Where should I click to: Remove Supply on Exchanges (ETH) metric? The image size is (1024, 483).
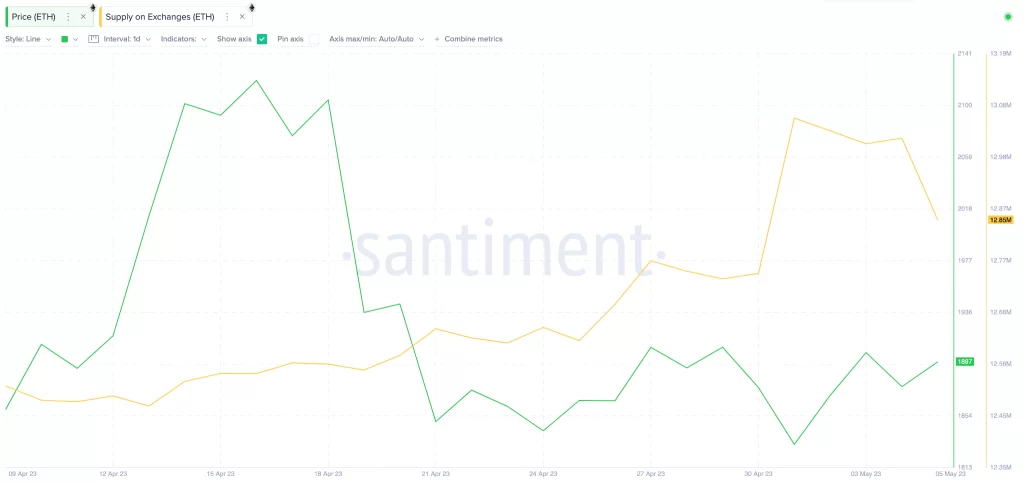pyautogui.click(x=242, y=17)
